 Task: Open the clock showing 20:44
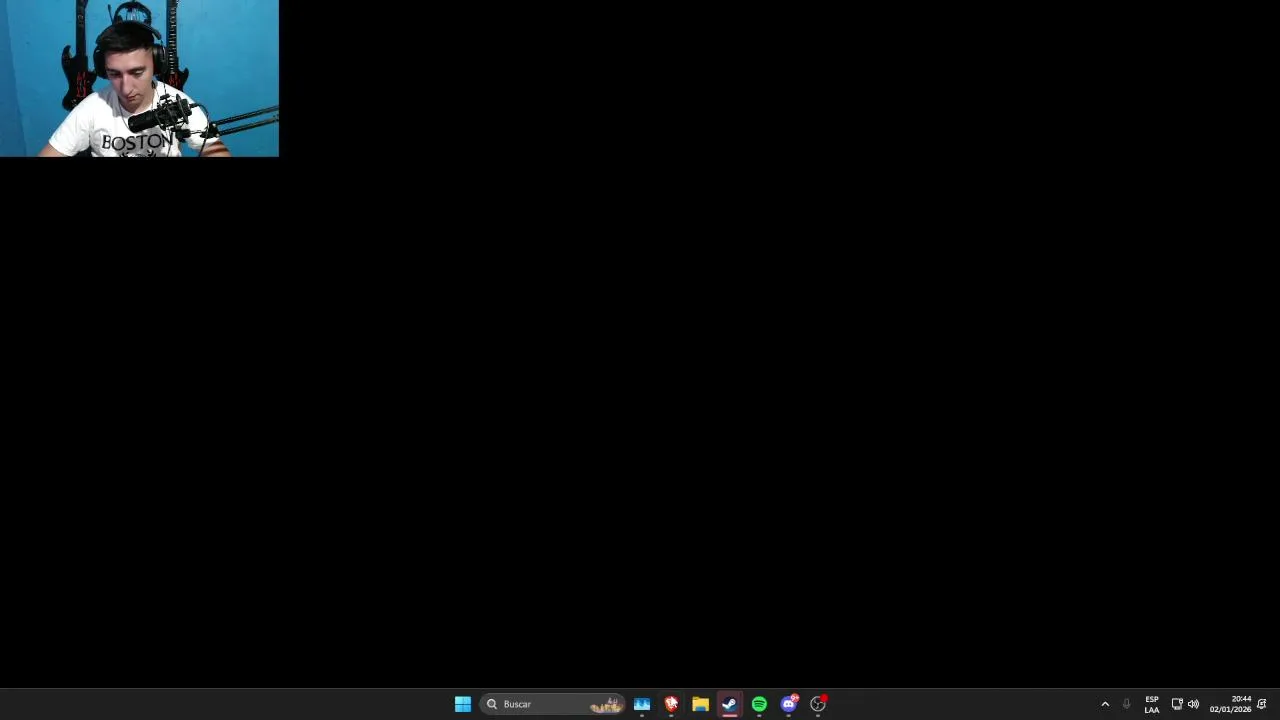(x=1230, y=704)
